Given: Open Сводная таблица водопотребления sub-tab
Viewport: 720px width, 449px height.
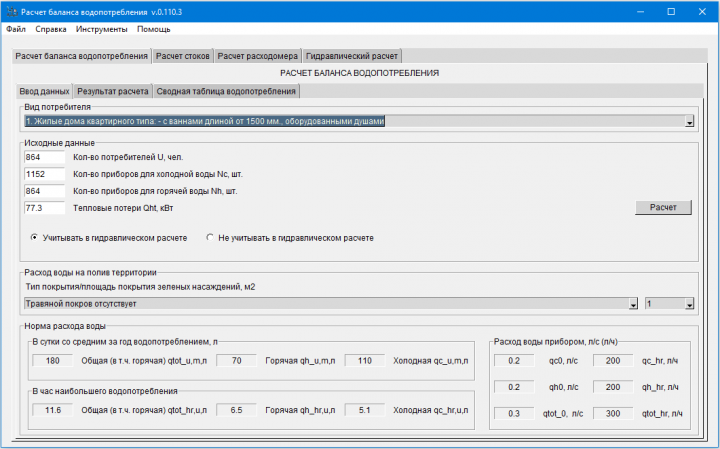Looking at the screenshot, I should pos(226,91).
